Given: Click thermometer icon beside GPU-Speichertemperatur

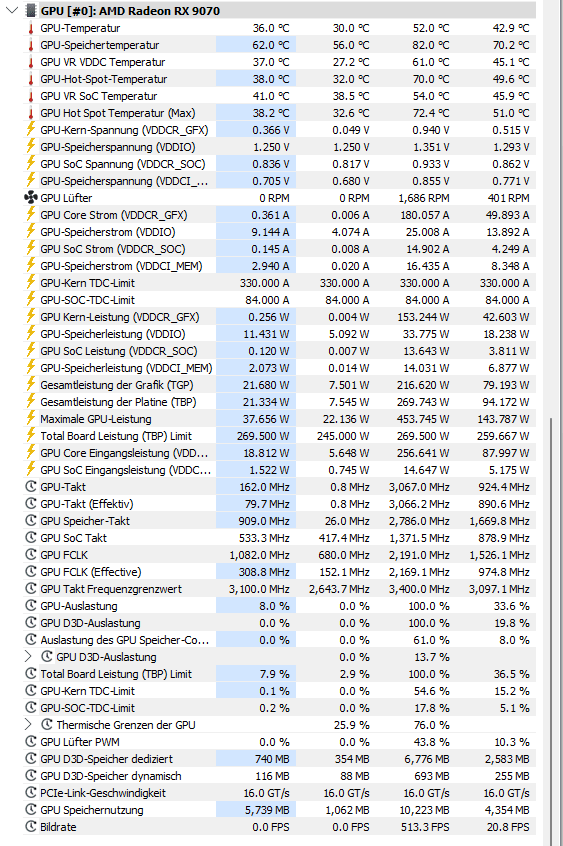Looking at the screenshot, I should (x=31, y=45).
